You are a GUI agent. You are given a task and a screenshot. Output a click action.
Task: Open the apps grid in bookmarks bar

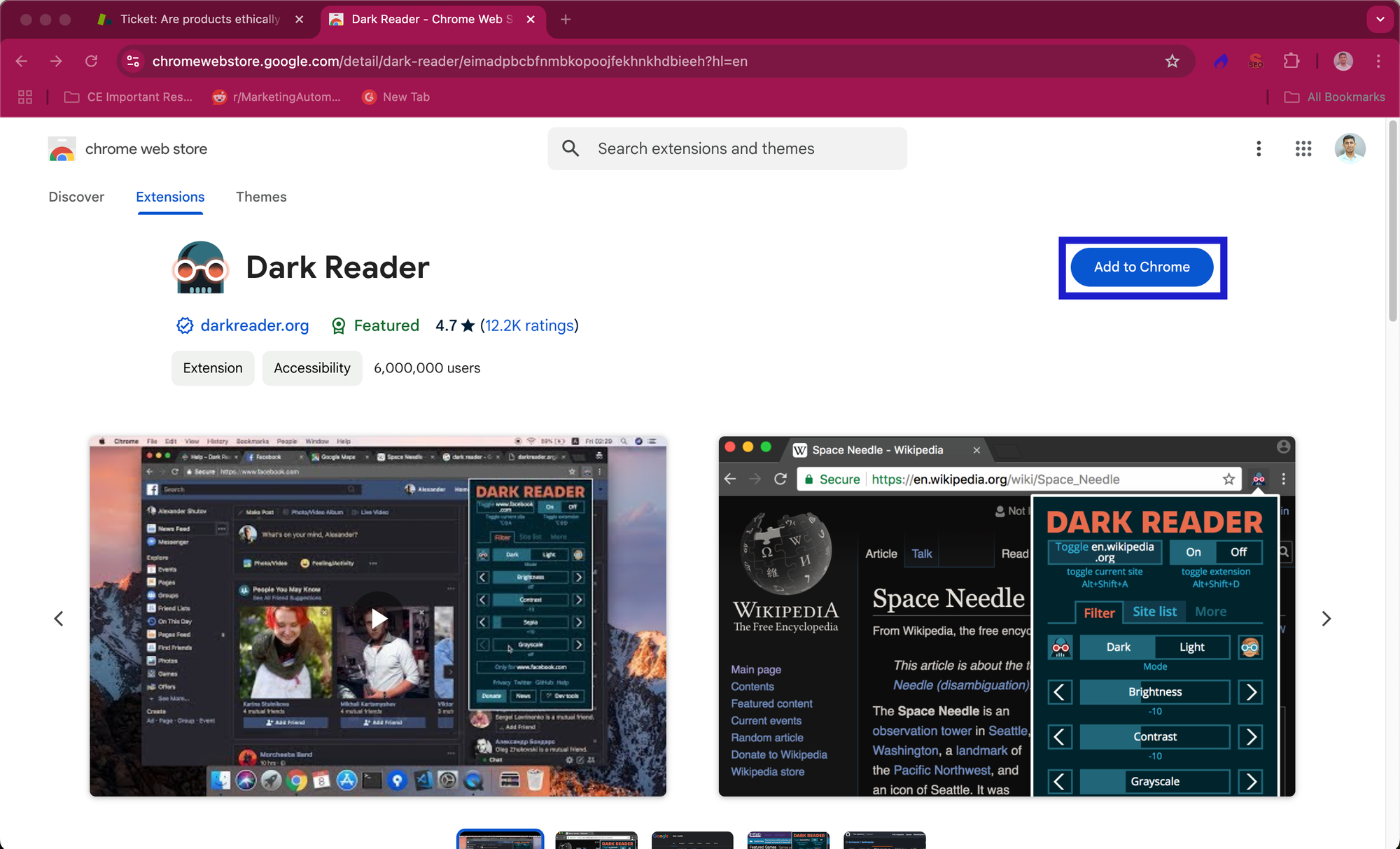coord(25,97)
